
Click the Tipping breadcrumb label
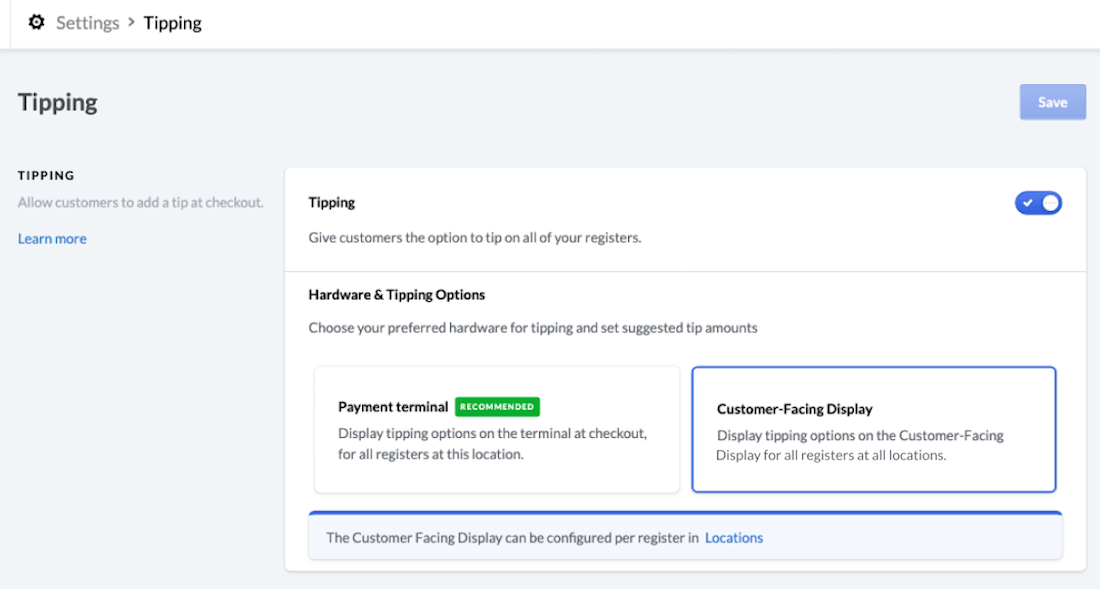point(173,23)
